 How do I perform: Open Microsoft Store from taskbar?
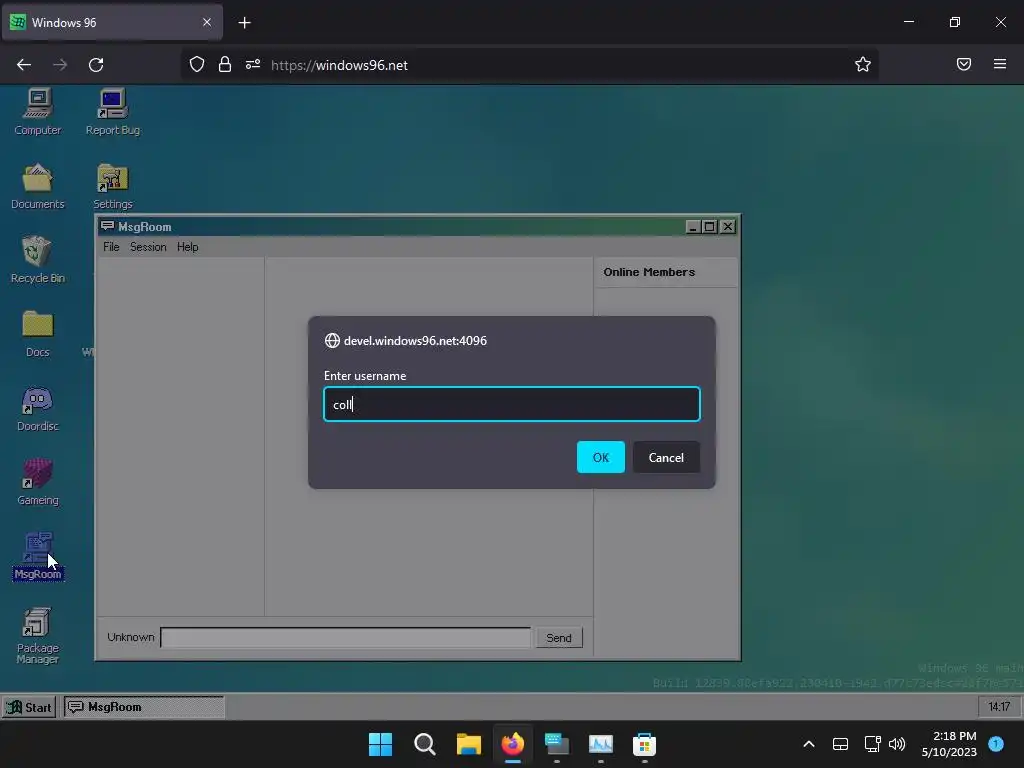click(x=645, y=744)
